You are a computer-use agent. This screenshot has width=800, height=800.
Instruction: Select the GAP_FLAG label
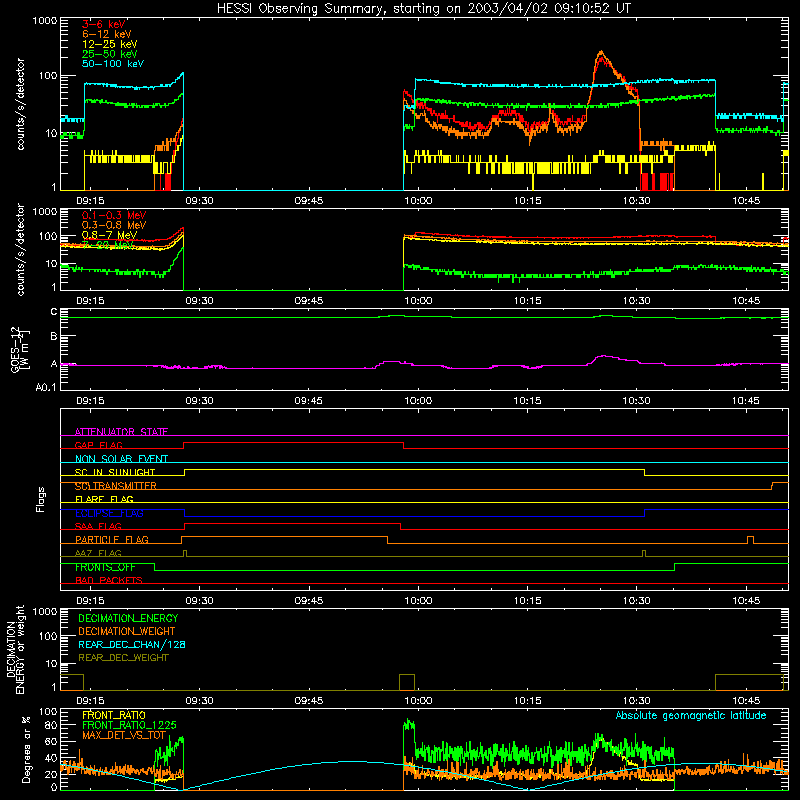click(x=99, y=445)
